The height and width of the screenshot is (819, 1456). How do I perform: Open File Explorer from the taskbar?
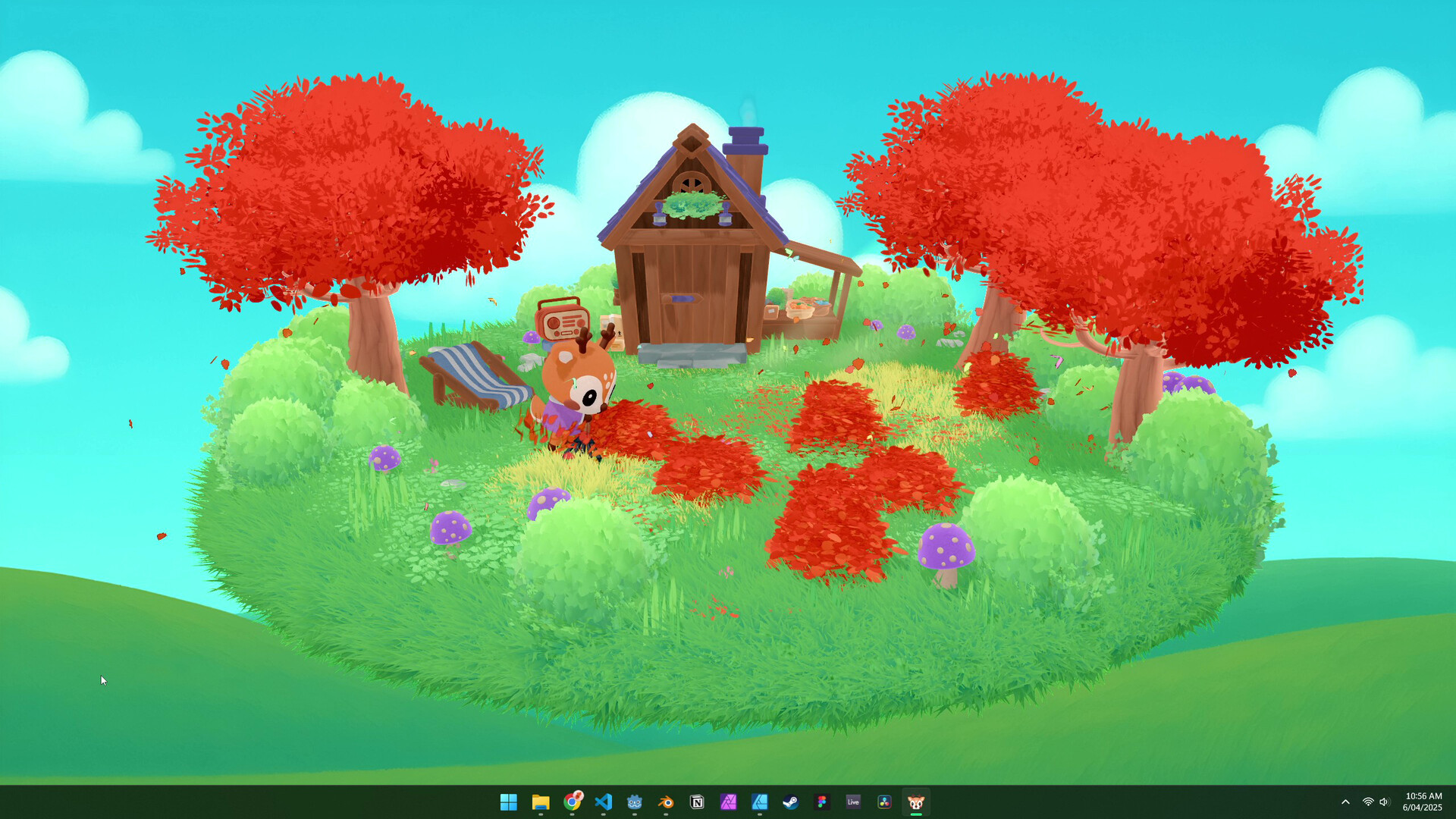540,802
